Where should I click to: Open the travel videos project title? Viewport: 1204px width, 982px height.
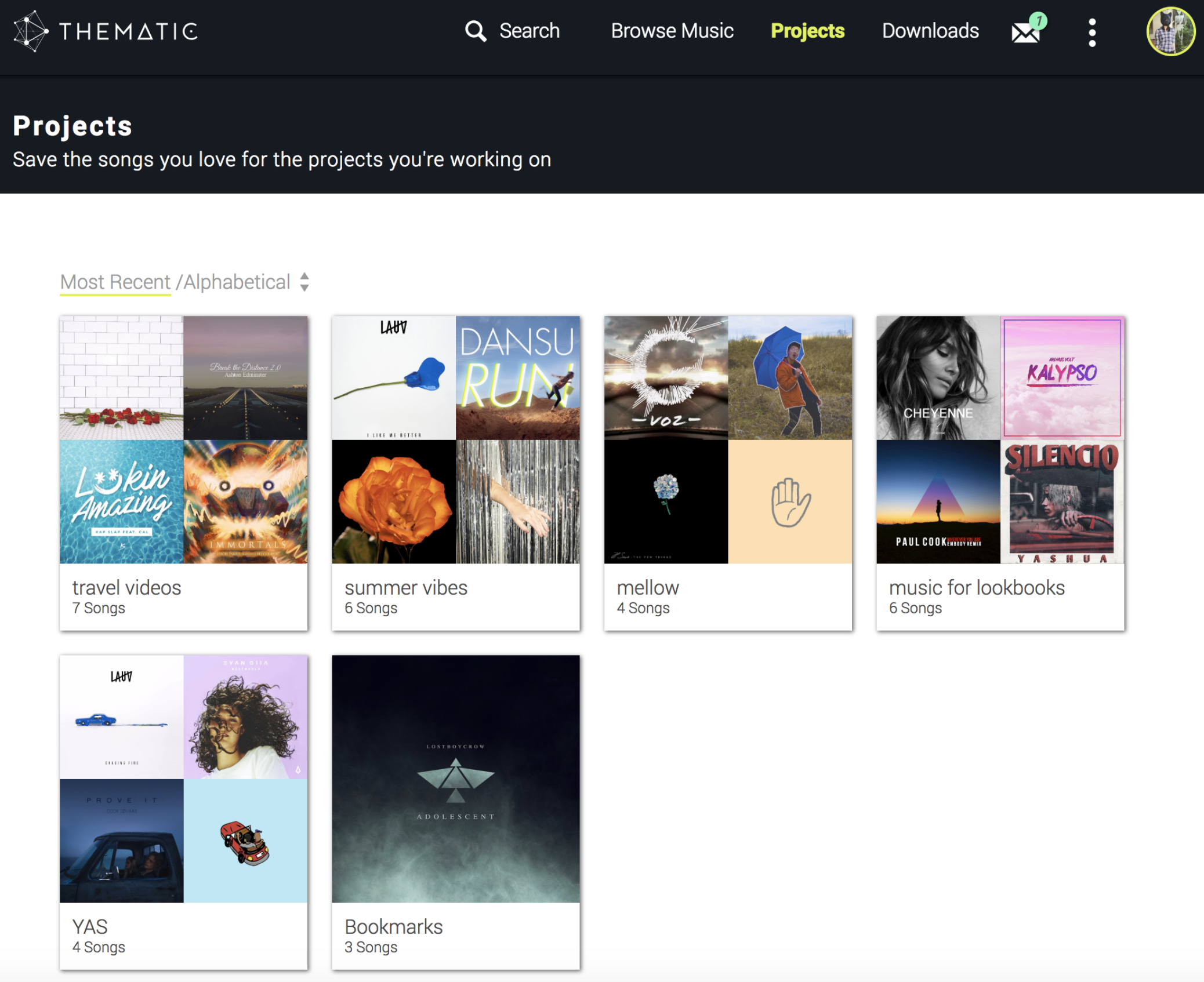[x=126, y=588]
